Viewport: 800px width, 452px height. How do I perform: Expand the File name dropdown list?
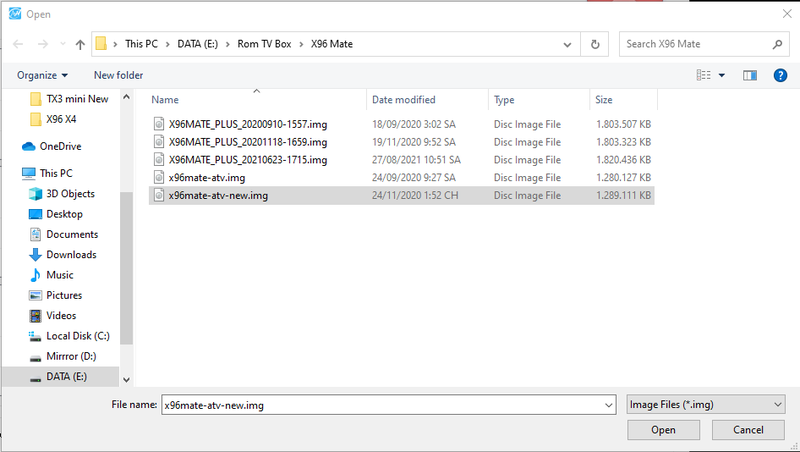(x=609, y=405)
